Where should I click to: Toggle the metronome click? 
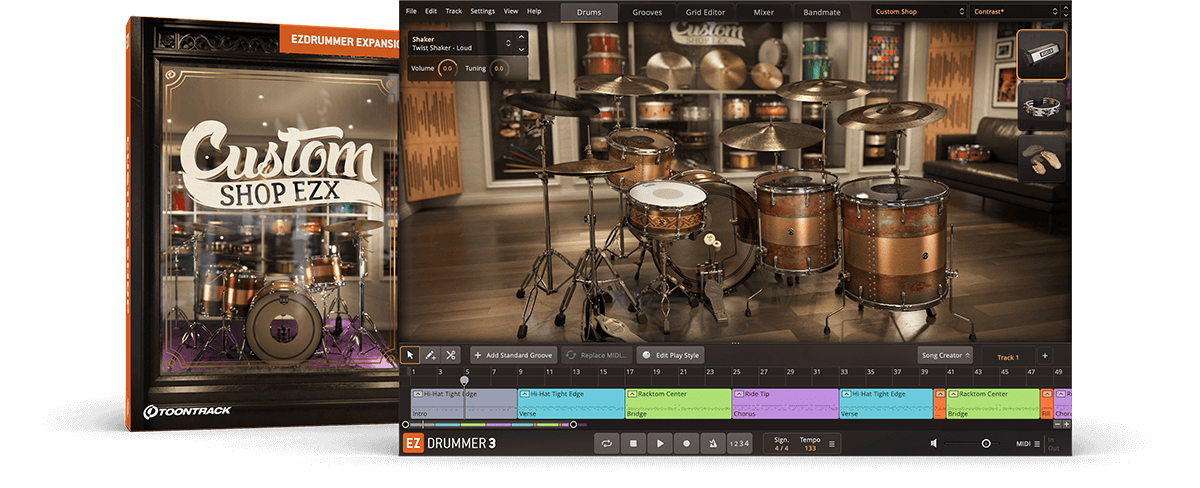[712, 443]
